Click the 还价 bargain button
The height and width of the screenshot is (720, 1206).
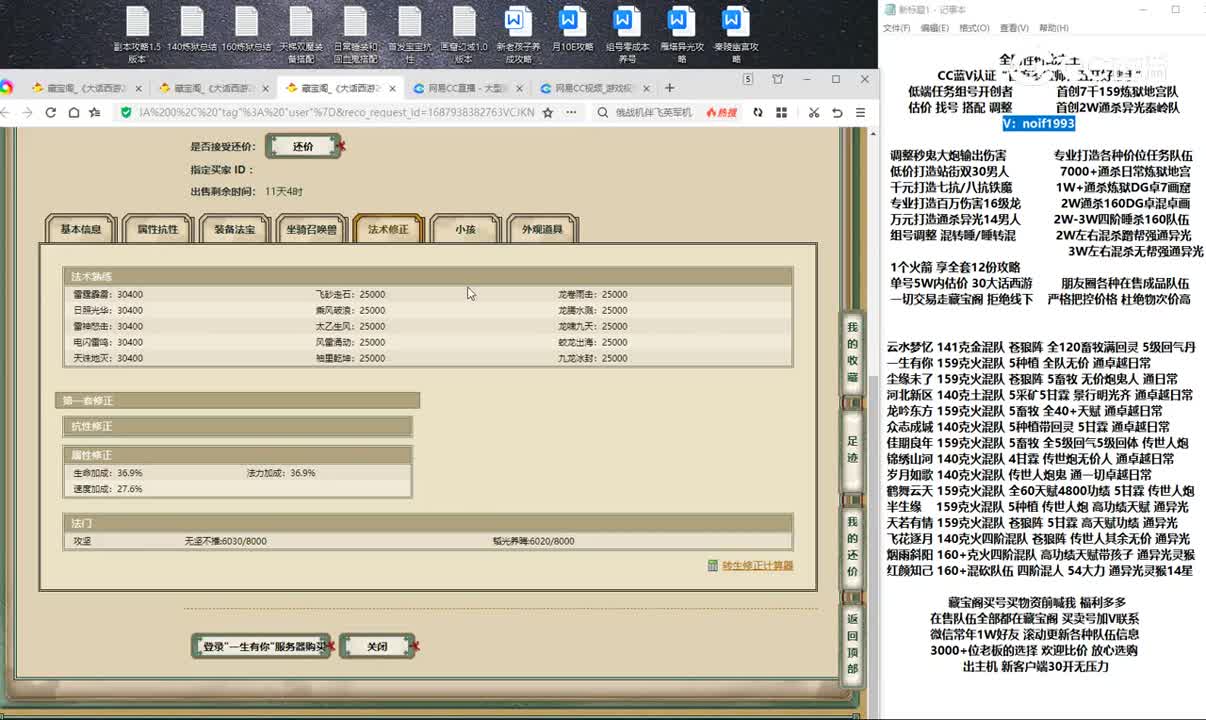[x=302, y=146]
